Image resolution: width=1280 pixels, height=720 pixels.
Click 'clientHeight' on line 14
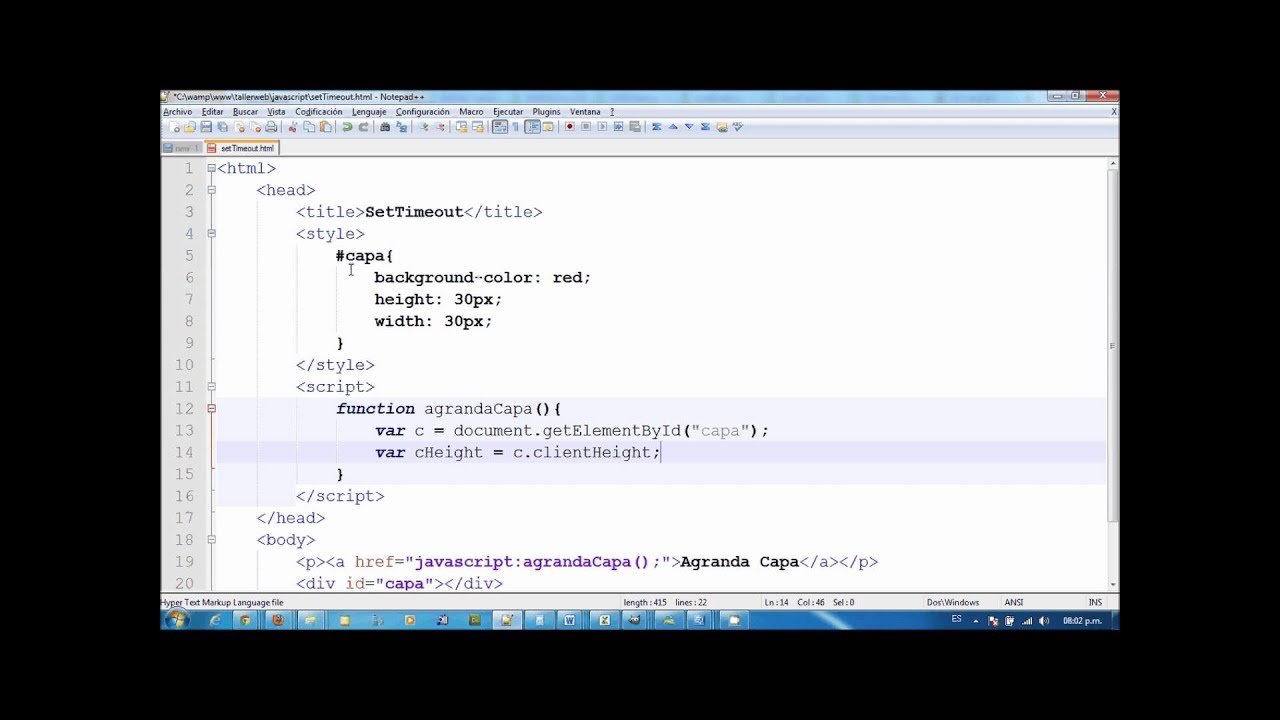pos(591,452)
